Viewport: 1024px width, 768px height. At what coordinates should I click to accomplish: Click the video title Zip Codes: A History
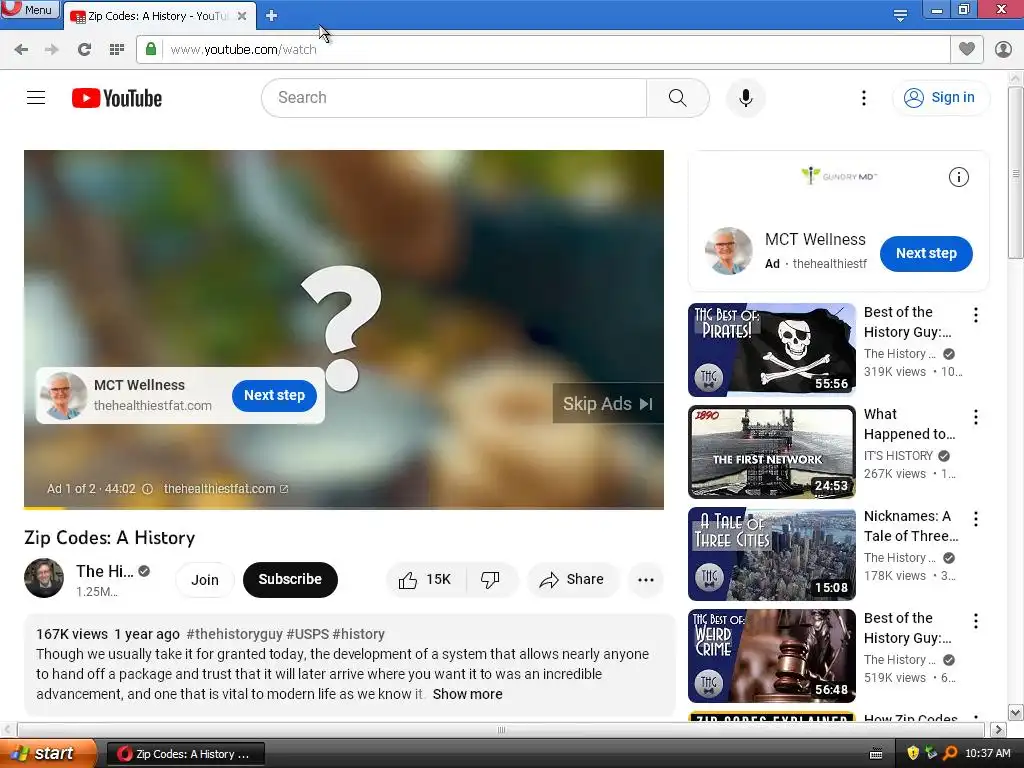tap(110, 537)
